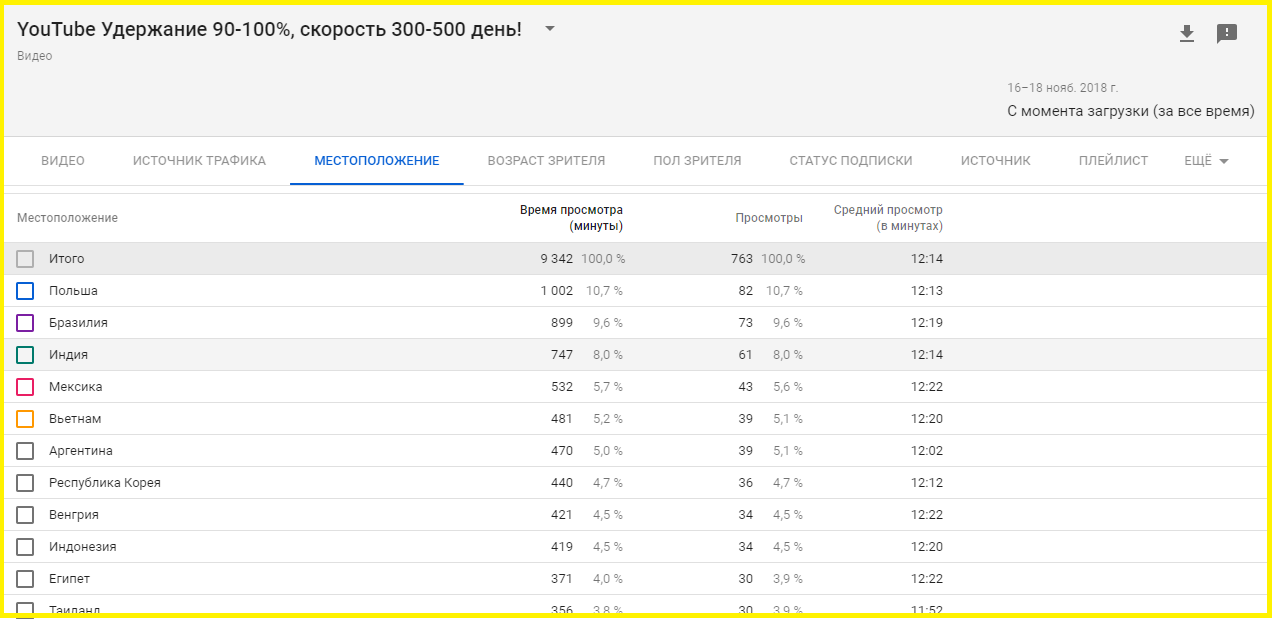Screen dimensions: 1272x619
Task: Toggle the Мексика row checkbox
Action: [x=25, y=387]
